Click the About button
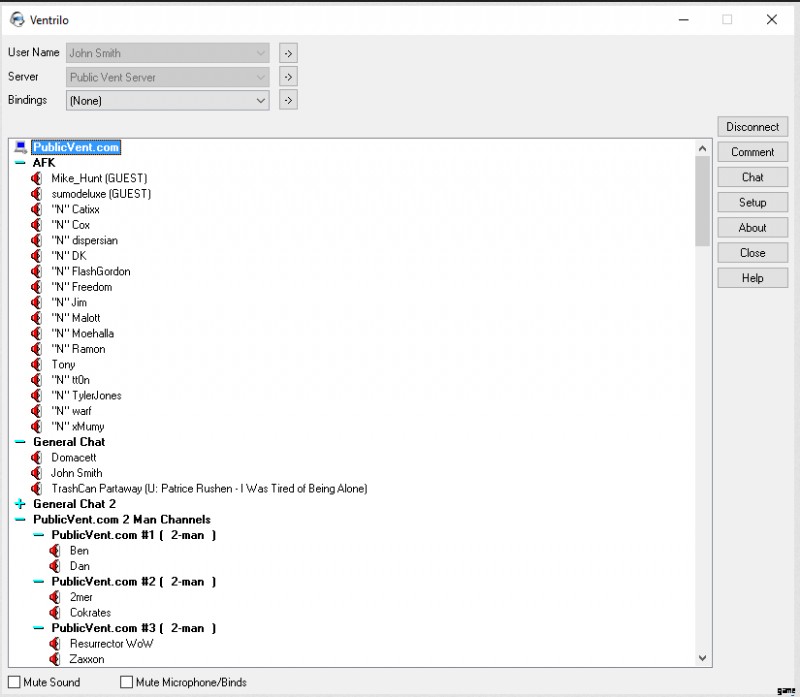Screen dimensions: 800x697 [x=753, y=228]
